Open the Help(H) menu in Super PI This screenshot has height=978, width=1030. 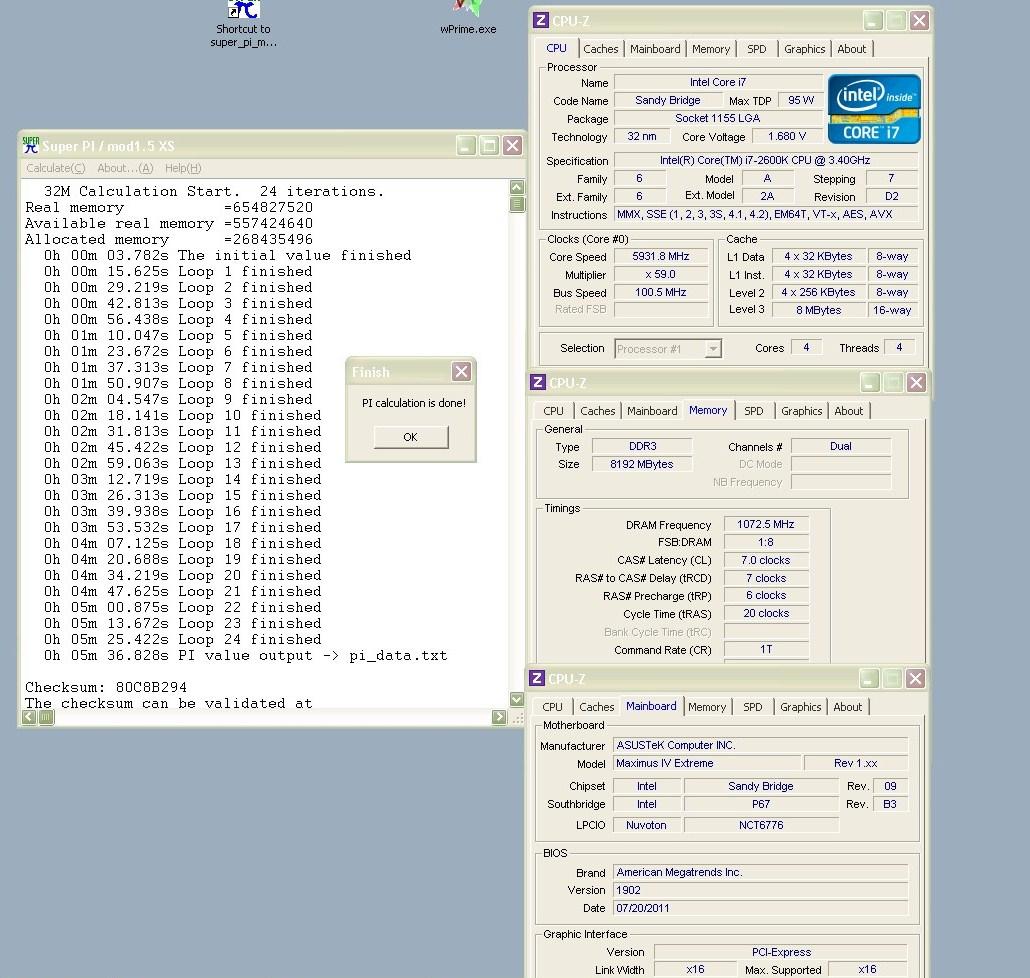point(183,168)
